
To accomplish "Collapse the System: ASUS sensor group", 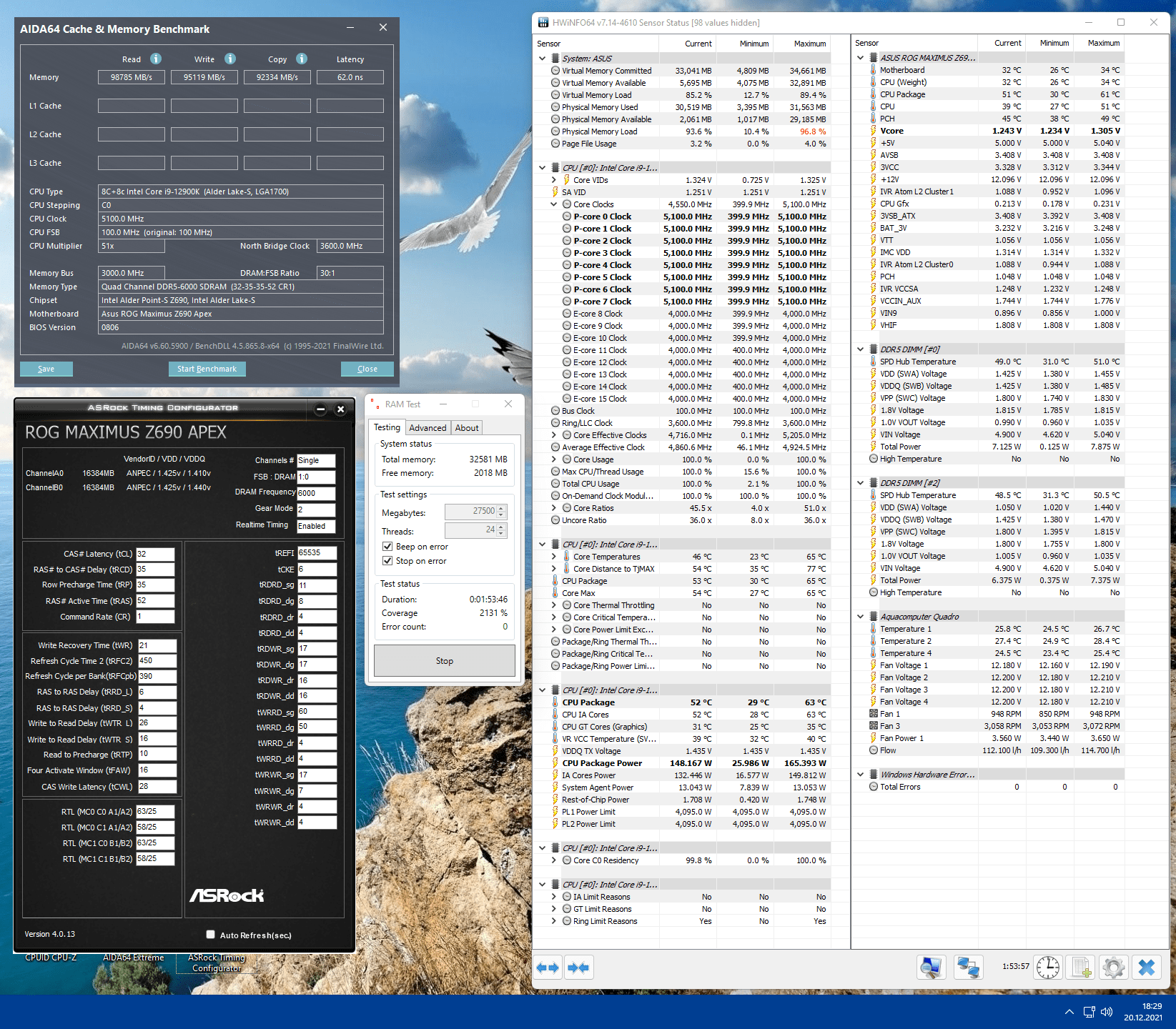I will click(542, 59).
